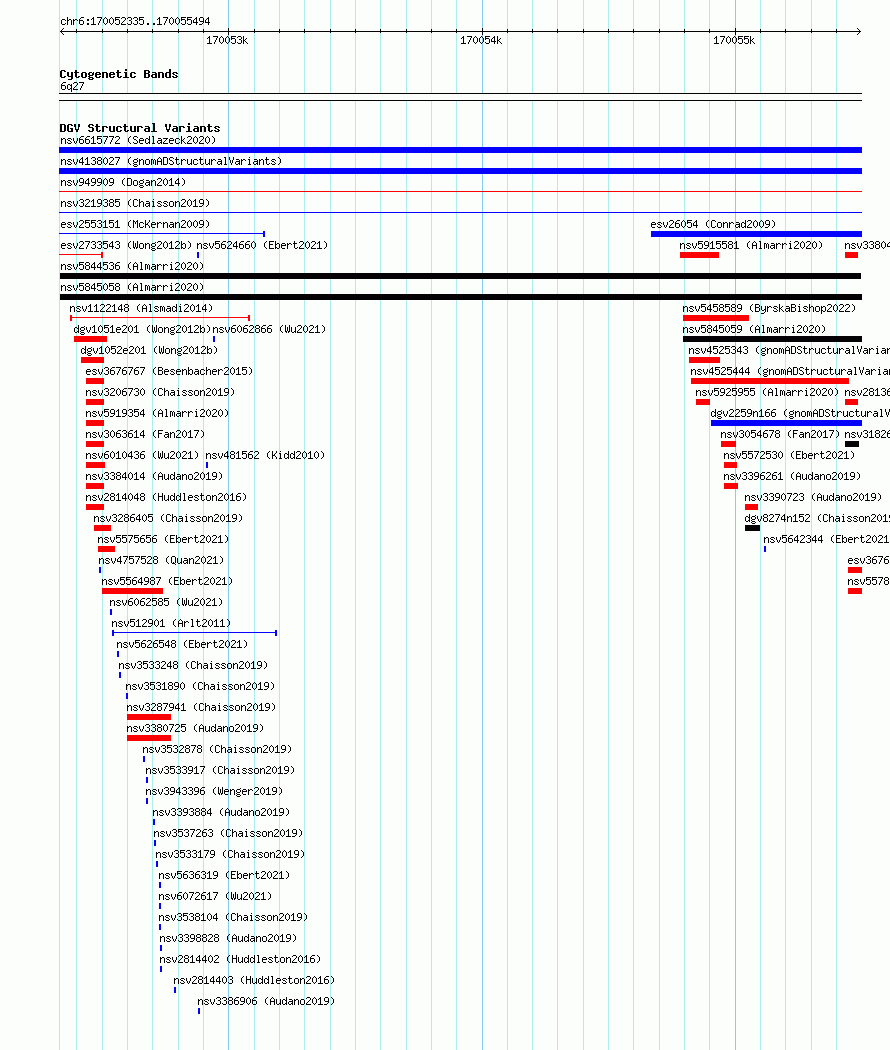Open dgv1051e201 (Wong2012b) variant
The image size is (890, 1050).
142,329
